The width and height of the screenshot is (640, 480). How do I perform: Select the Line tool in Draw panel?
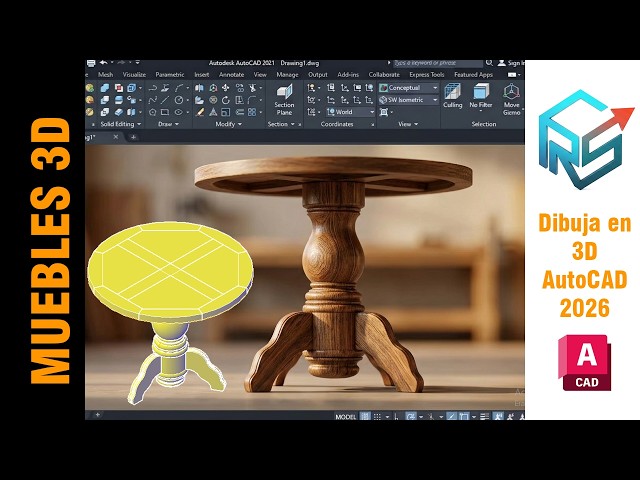165,100
